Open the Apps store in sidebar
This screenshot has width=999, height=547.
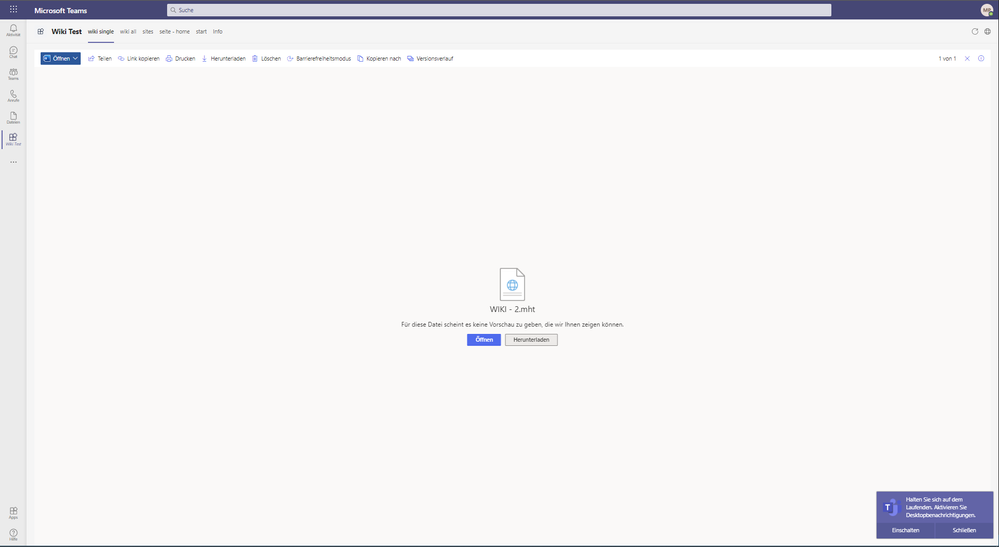pos(13,513)
